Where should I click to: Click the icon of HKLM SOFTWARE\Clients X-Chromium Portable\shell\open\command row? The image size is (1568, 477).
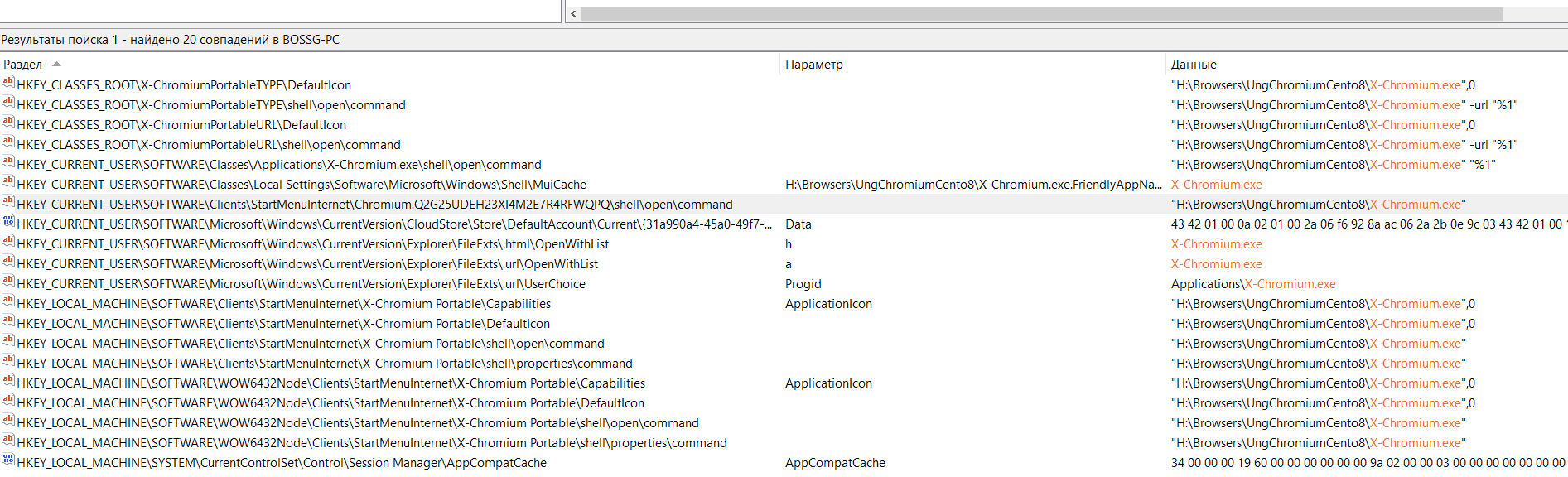pyautogui.click(x=8, y=340)
